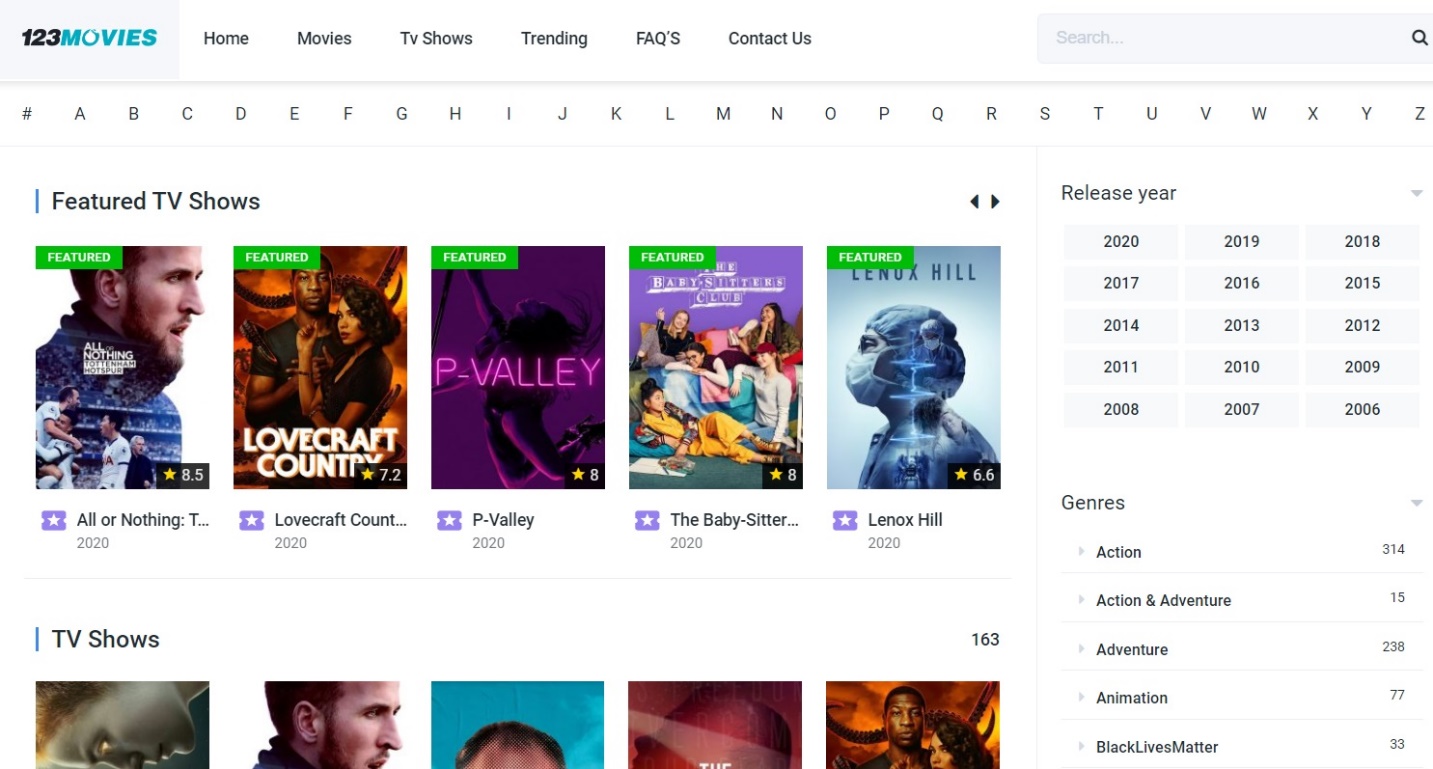Open the Home menu item

(226, 38)
